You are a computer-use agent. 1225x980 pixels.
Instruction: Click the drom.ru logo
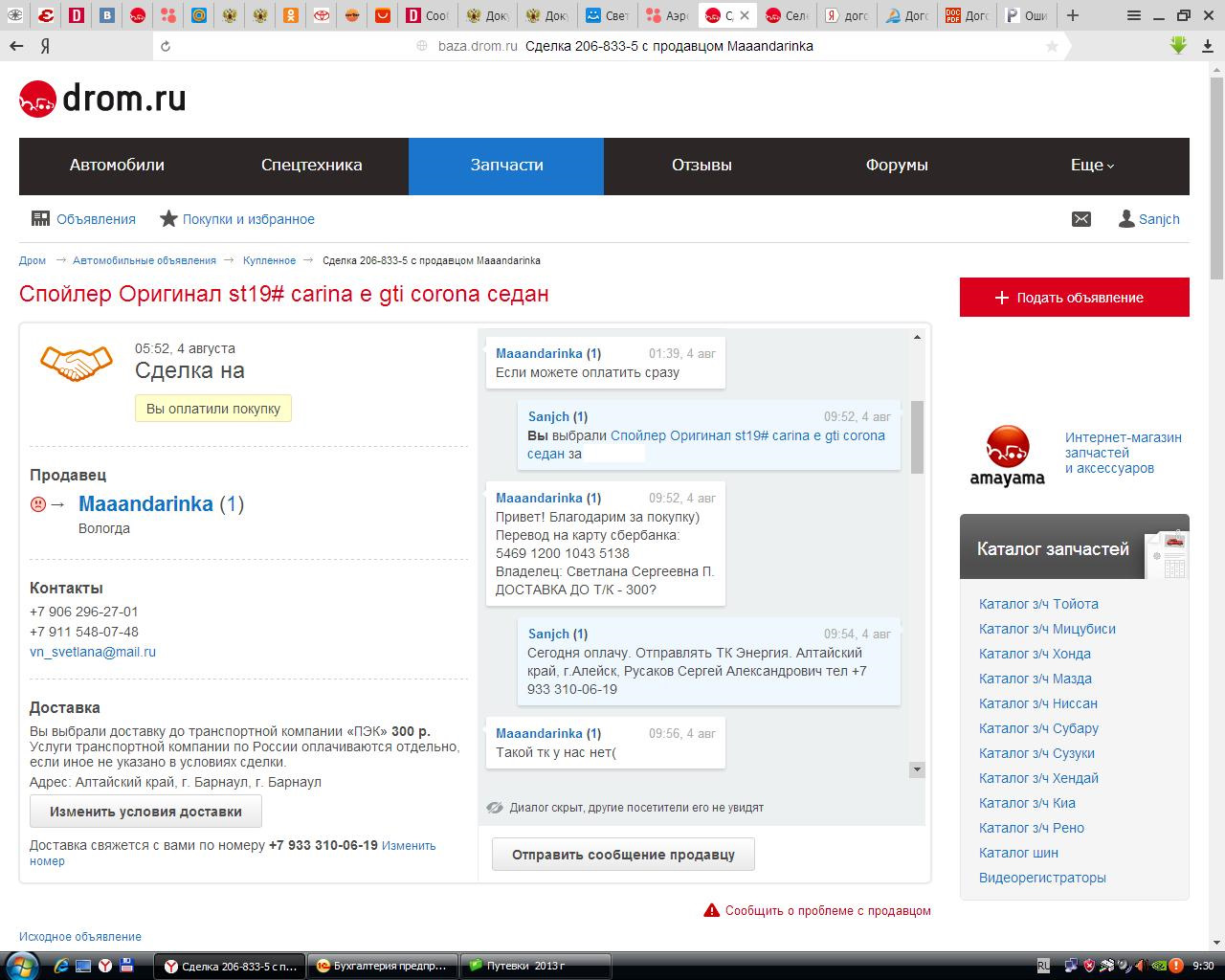pos(102,99)
